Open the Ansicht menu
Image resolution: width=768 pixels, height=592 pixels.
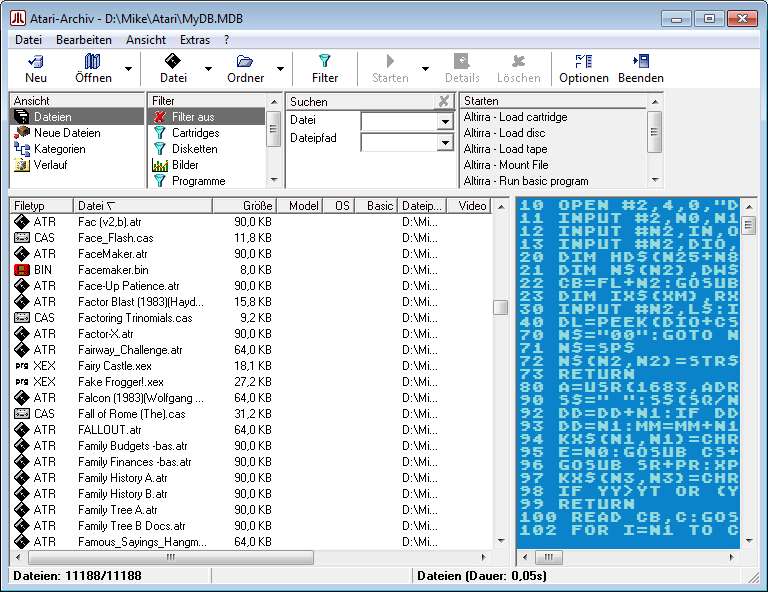(146, 40)
